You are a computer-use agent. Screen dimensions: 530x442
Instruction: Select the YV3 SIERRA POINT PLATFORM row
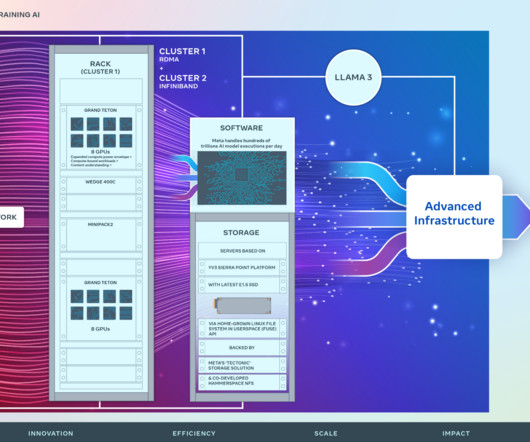coord(242,267)
